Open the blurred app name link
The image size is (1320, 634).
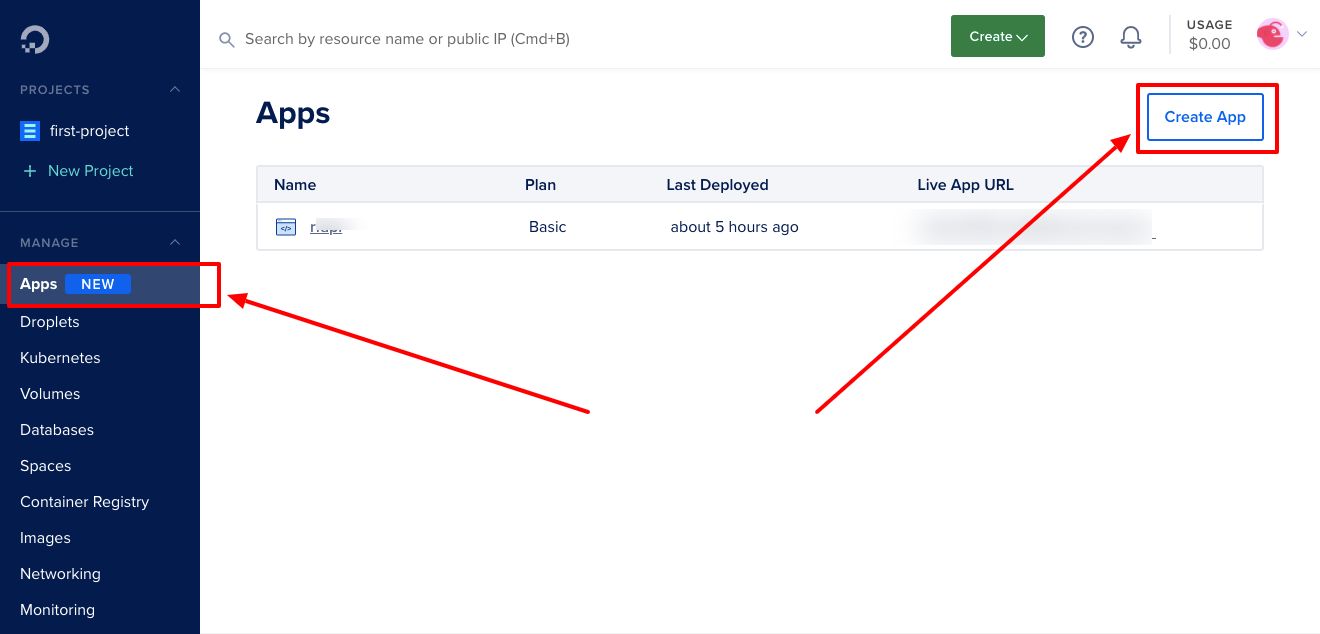pyautogui.click(x=327, y=227)
